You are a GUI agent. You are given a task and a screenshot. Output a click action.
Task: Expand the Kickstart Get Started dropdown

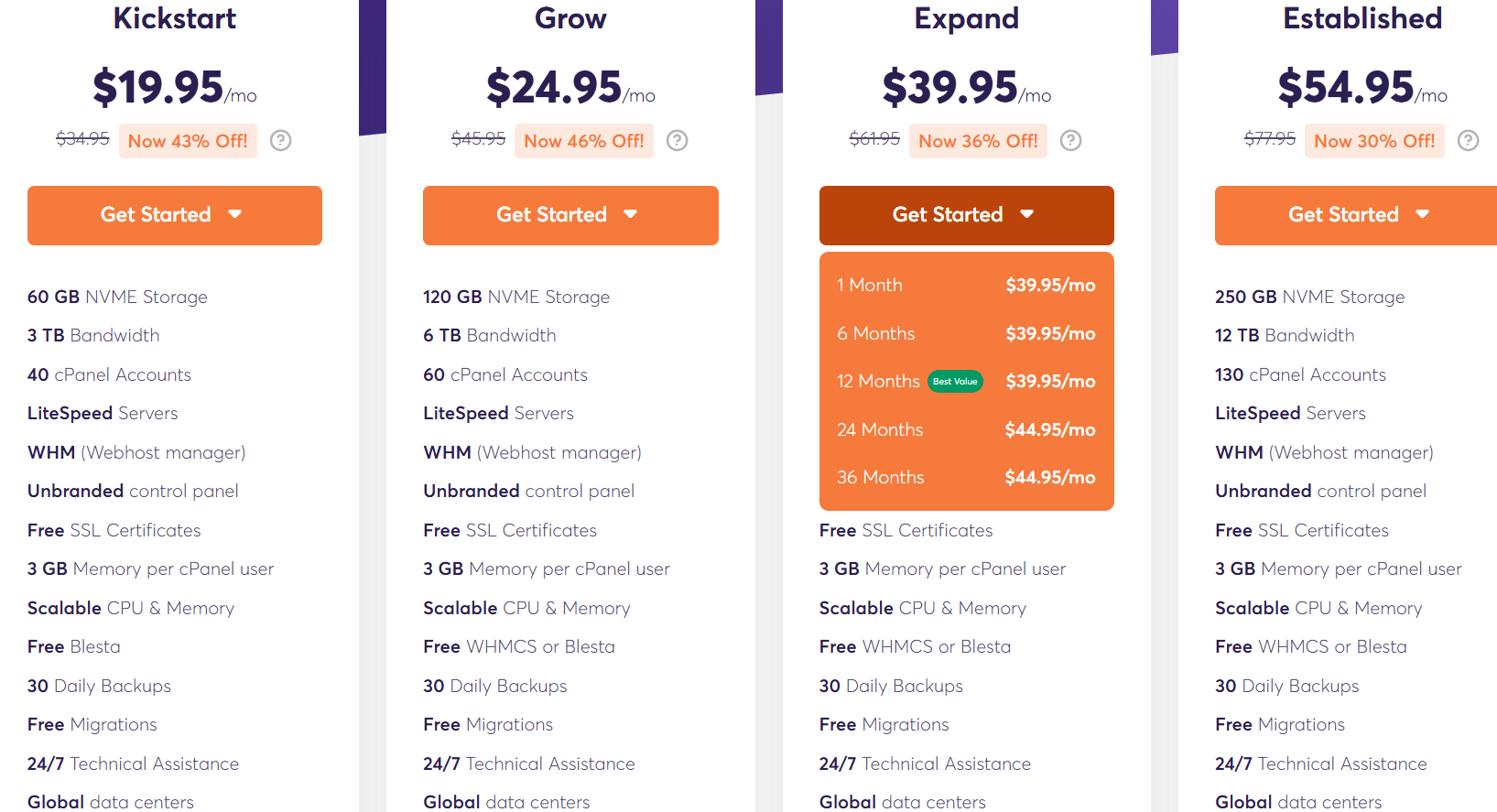tap(236, 215)
